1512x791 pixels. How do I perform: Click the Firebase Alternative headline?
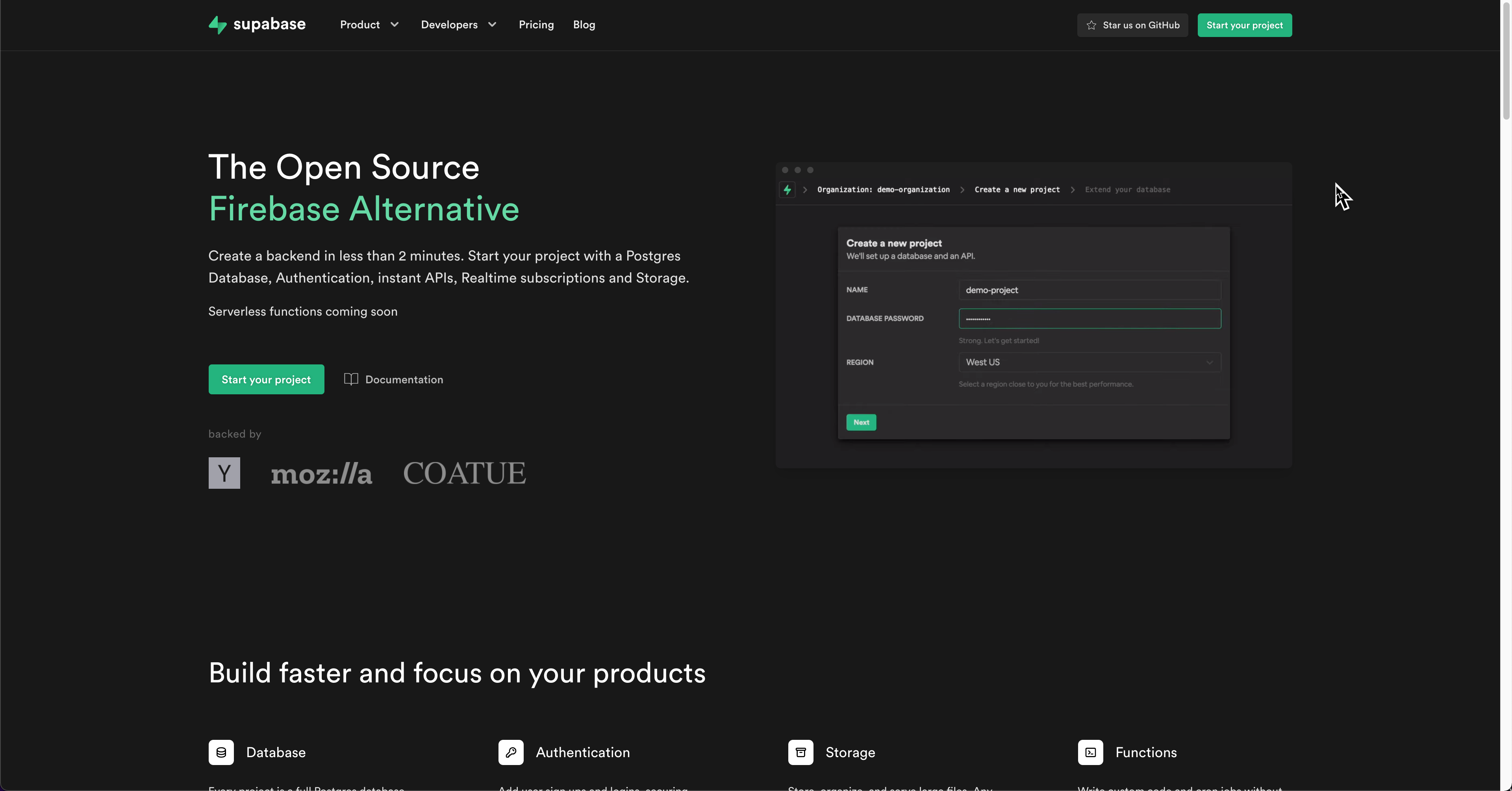(x=364, y=209)
